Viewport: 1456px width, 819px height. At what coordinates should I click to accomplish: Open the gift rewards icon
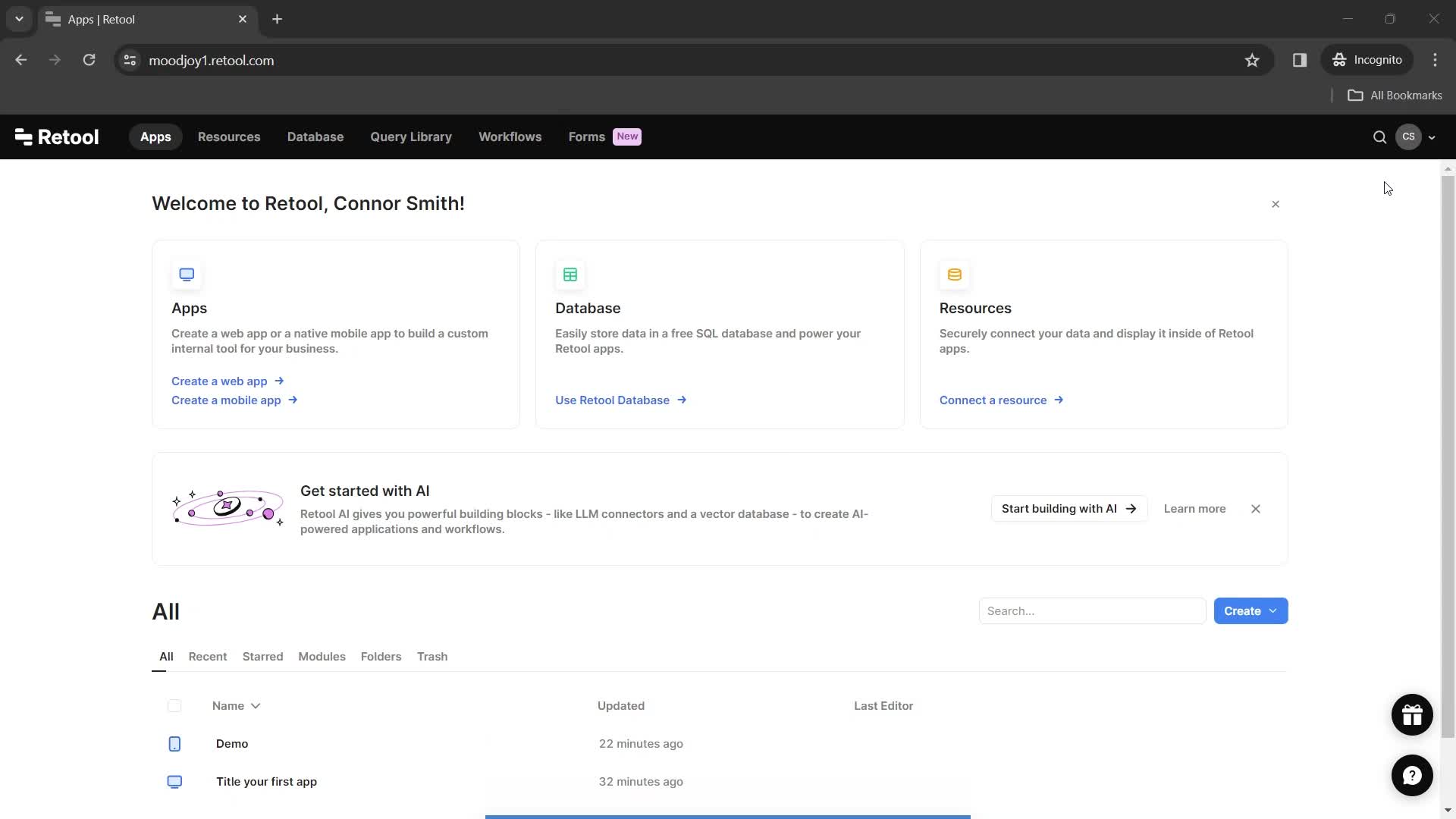click(x=1412, y=714)
